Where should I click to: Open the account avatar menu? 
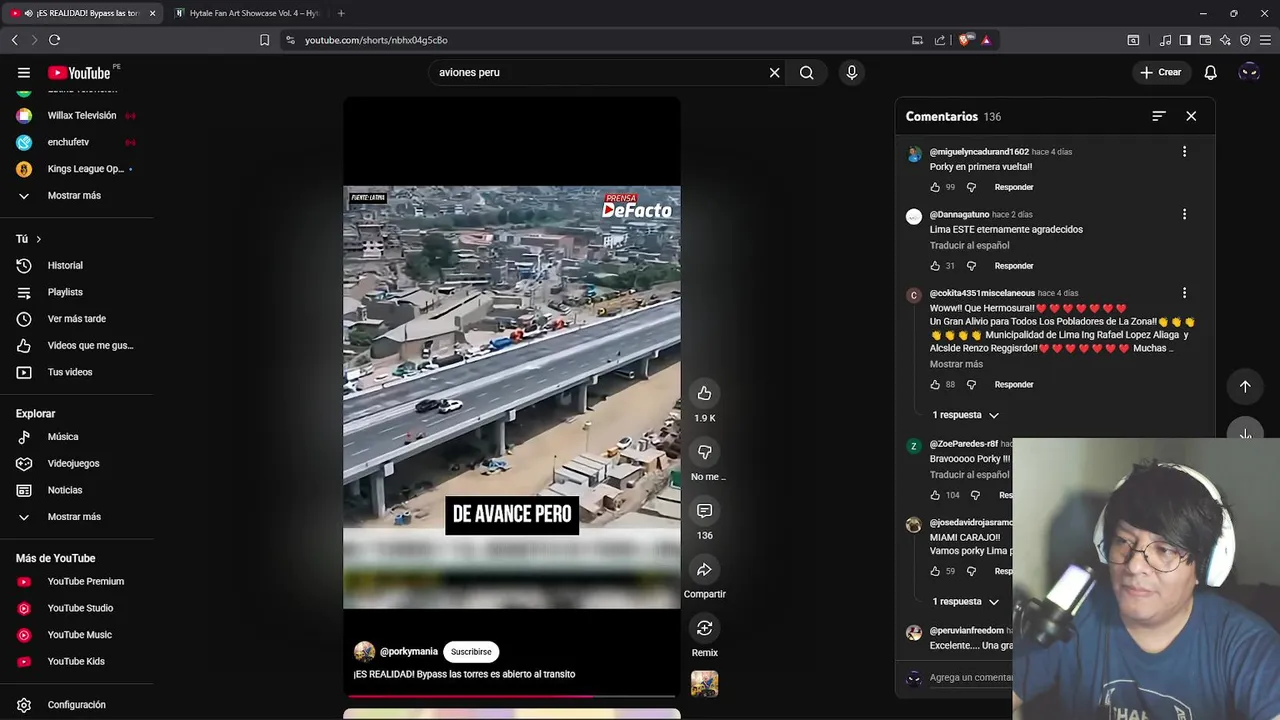pyautogui.click(x=1249, y=72)
